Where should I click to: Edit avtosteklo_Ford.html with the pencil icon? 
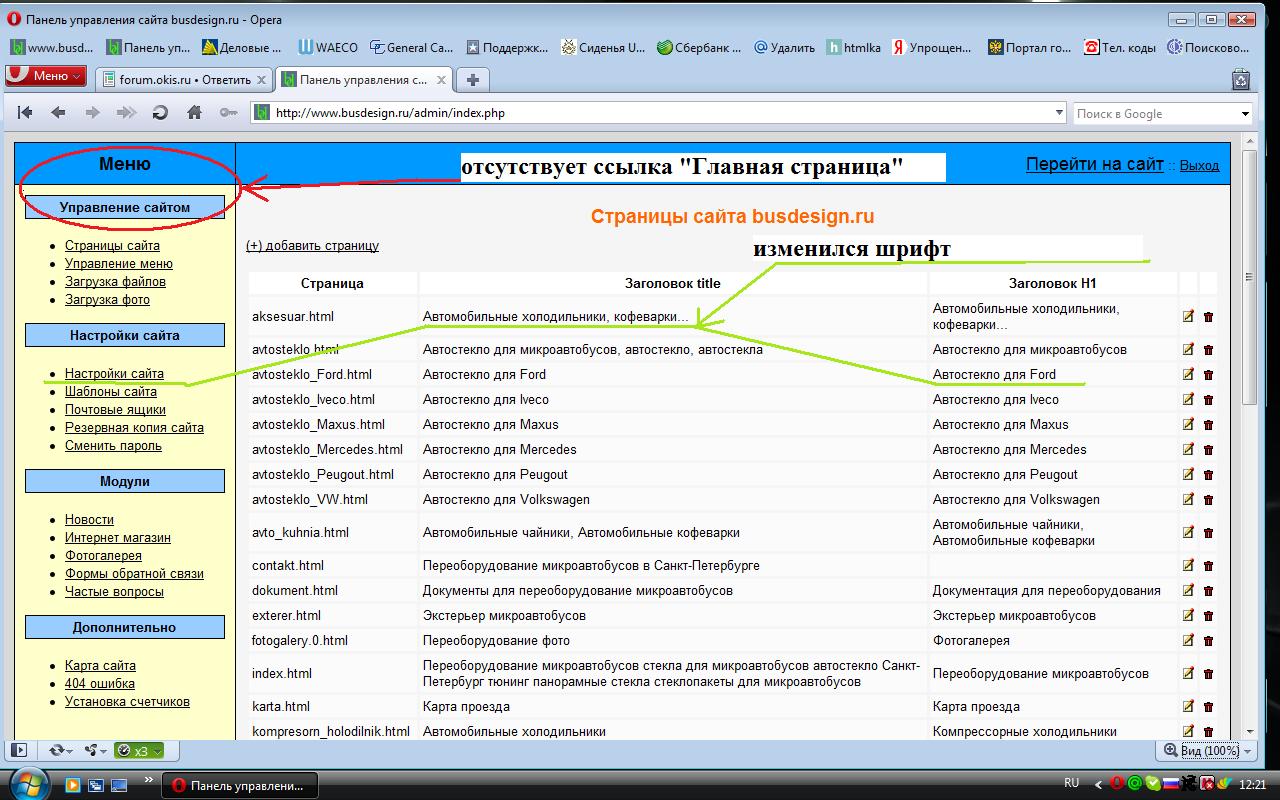(x=1188, y=375)
